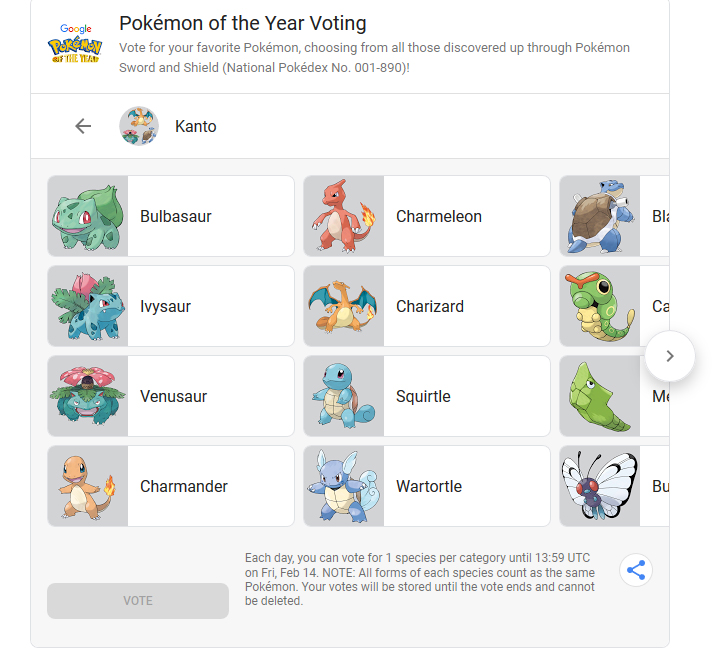Click the Venusaur image thumbnail
This screenshot has height=648, width=714.
coord(88,396)
